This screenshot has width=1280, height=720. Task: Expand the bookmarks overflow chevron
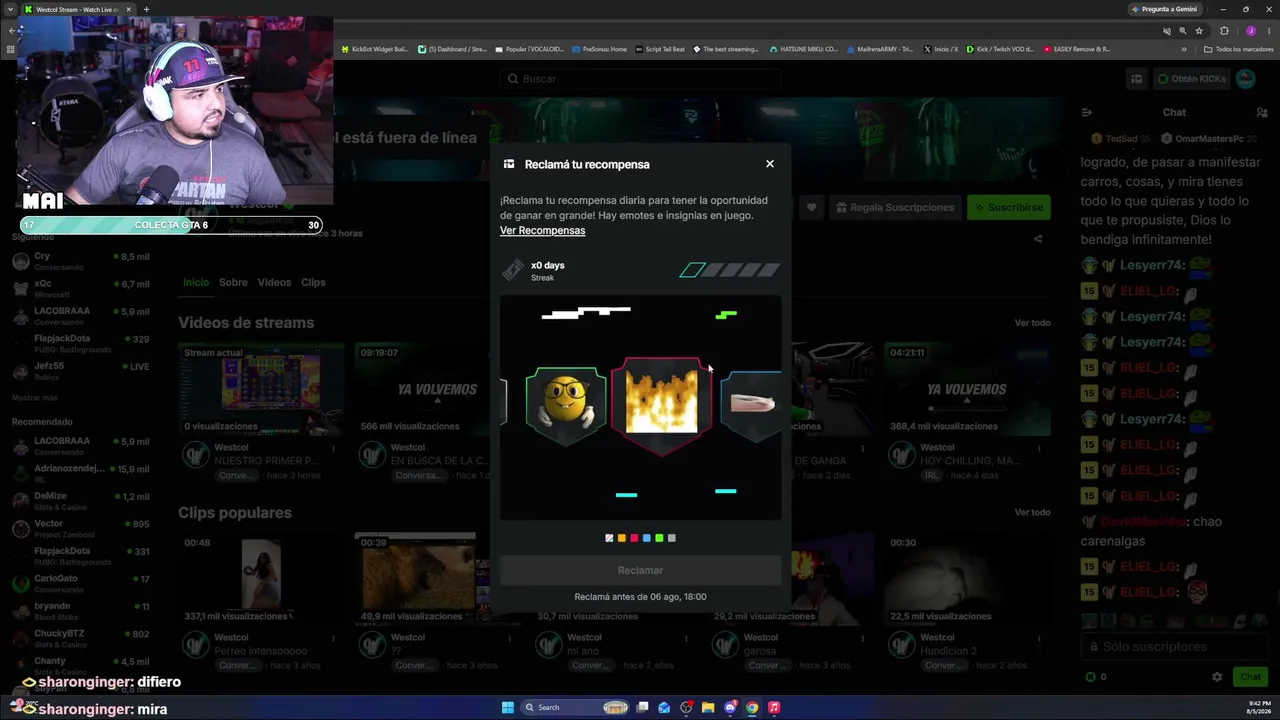pyautogui.click(x=1184, y=49)
